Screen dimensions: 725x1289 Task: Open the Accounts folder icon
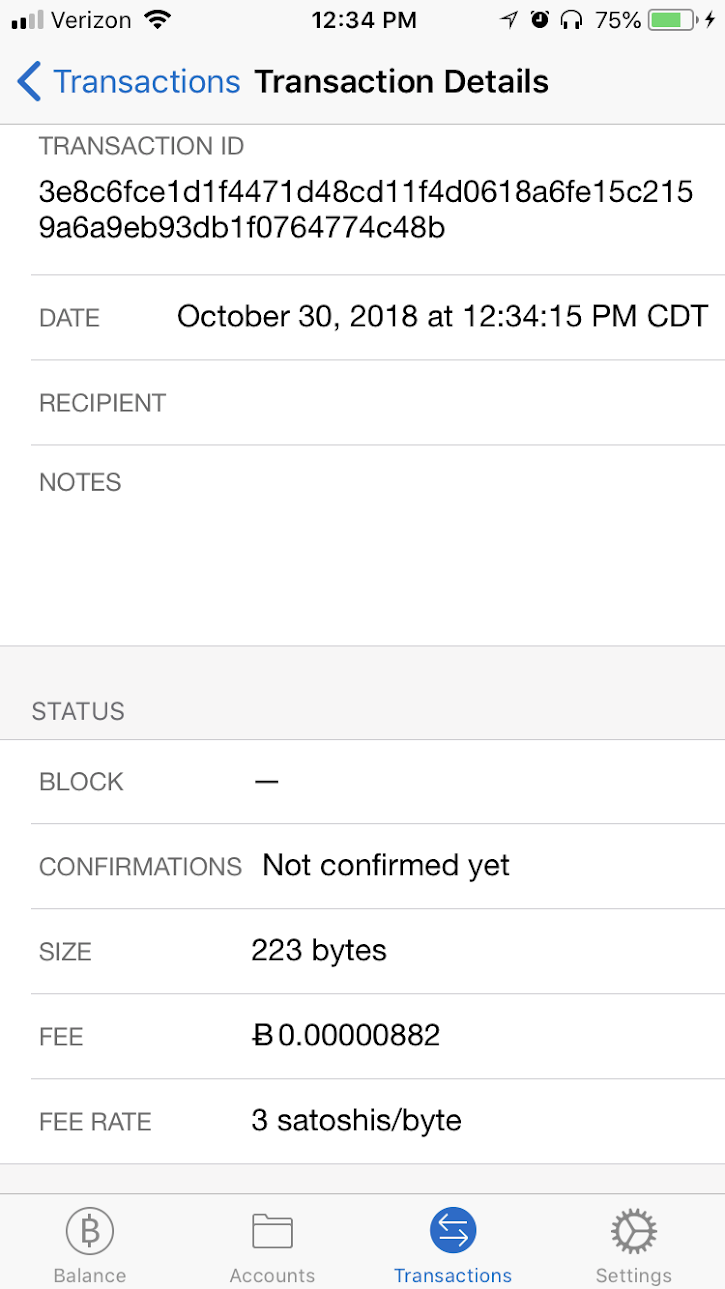point(272,1231)
